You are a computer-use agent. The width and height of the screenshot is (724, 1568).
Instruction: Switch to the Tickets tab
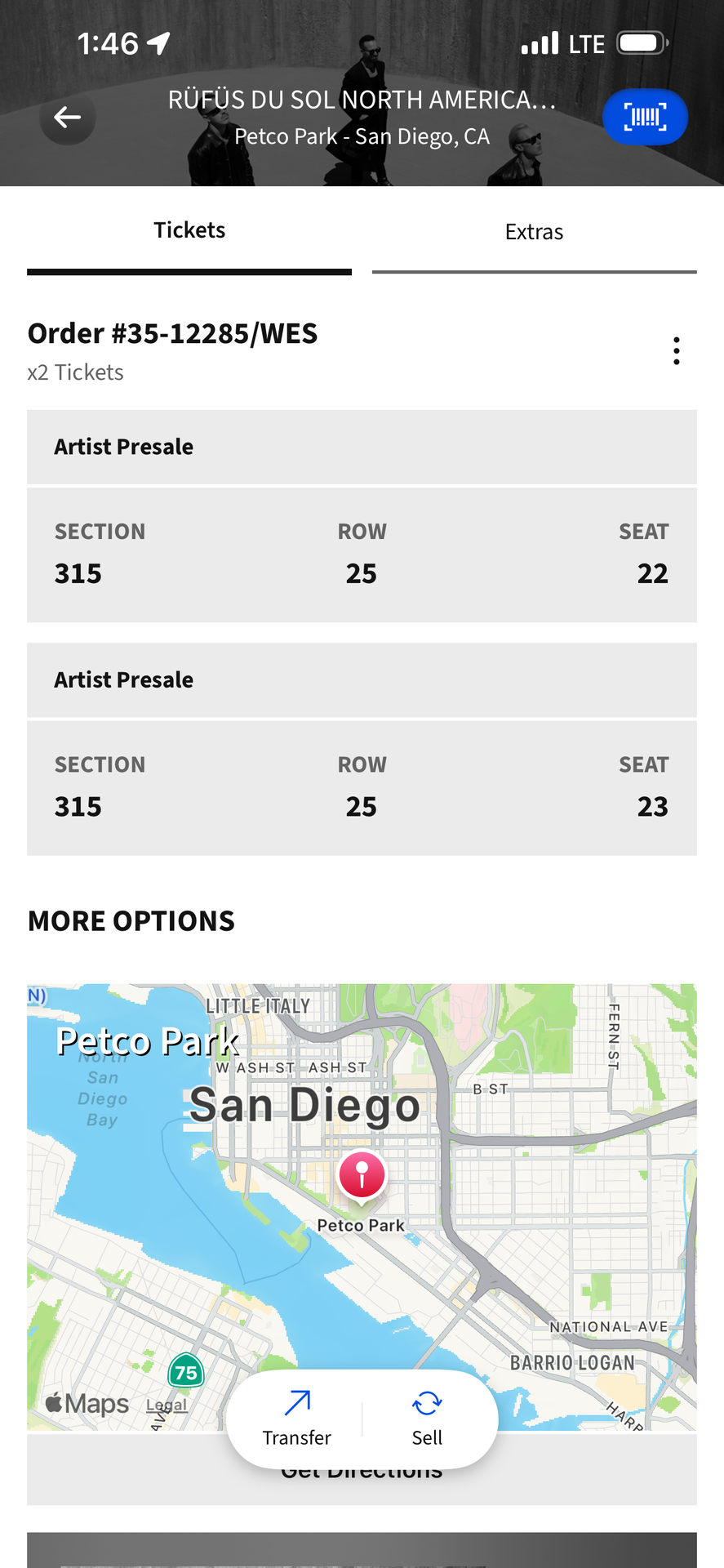pos(189,231)
